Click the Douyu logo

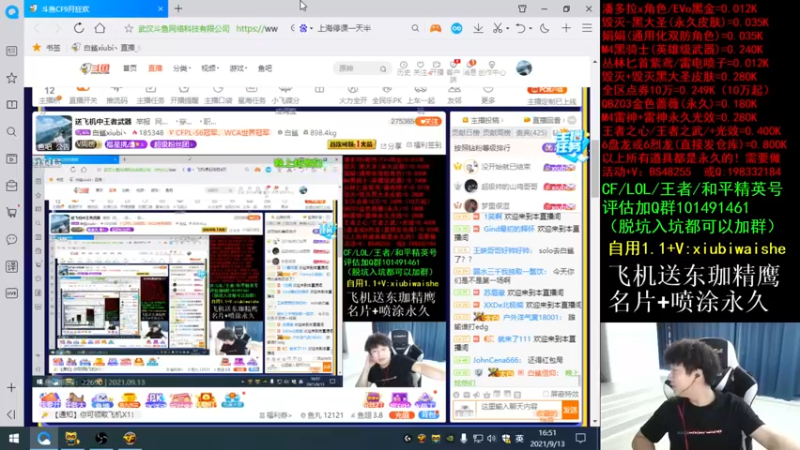[95, 68]
